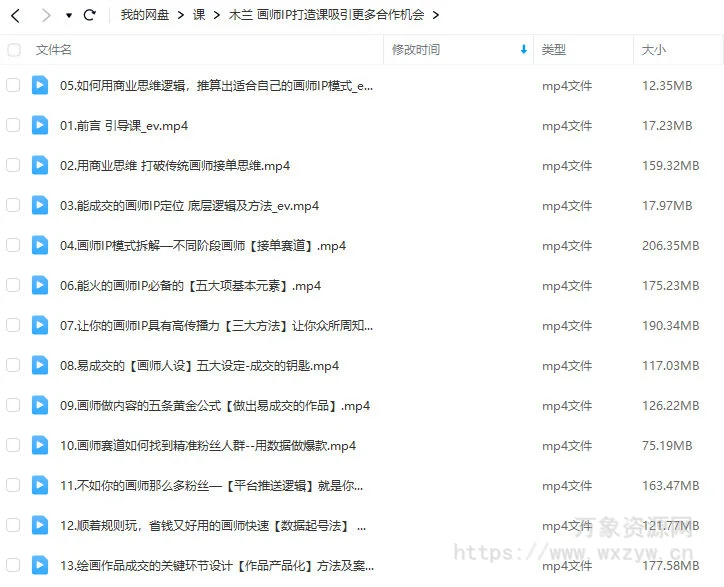
Task: Click video icon of 10.画师赛道 file
Action: [39, 445]
